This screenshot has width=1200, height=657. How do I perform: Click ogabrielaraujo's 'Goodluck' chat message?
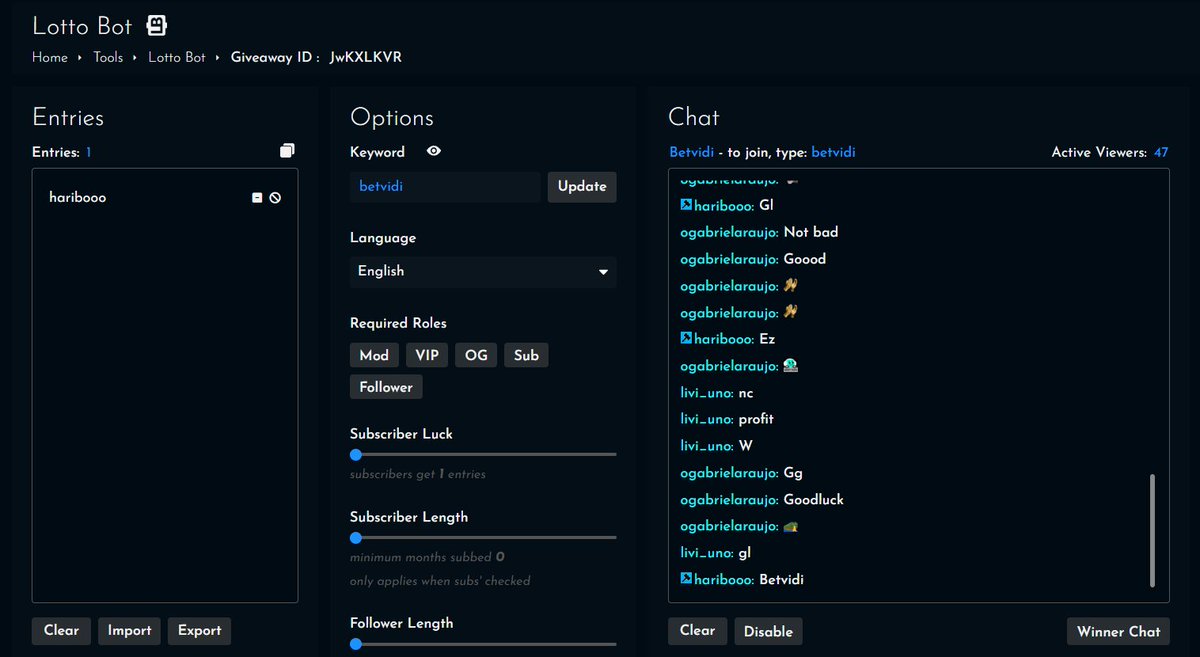pyautogui.click(x=814, y=499)
